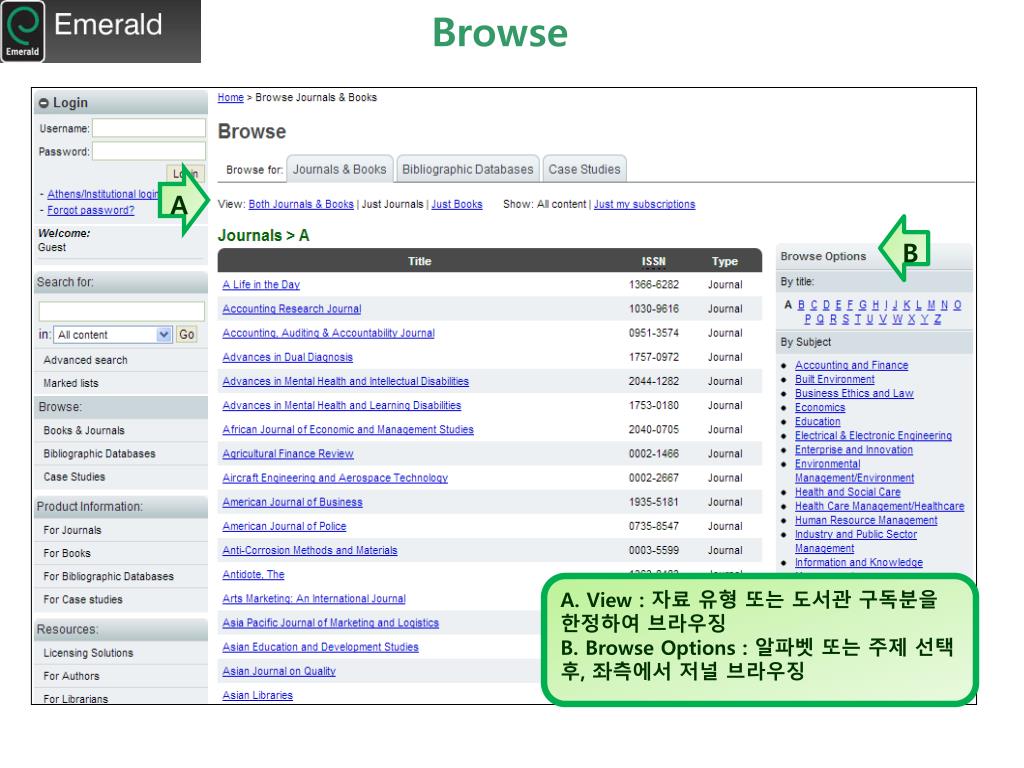Open Accounting, Auditing & Accountability Journal
The width and height of the screenshot is (1024, 768).
pos(328,333)
